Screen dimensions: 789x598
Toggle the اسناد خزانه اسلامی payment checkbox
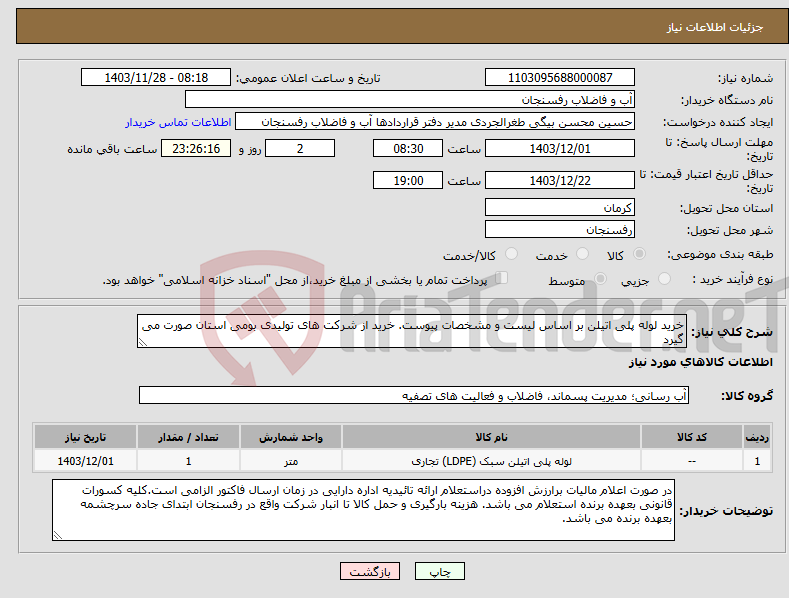point(502,278)
